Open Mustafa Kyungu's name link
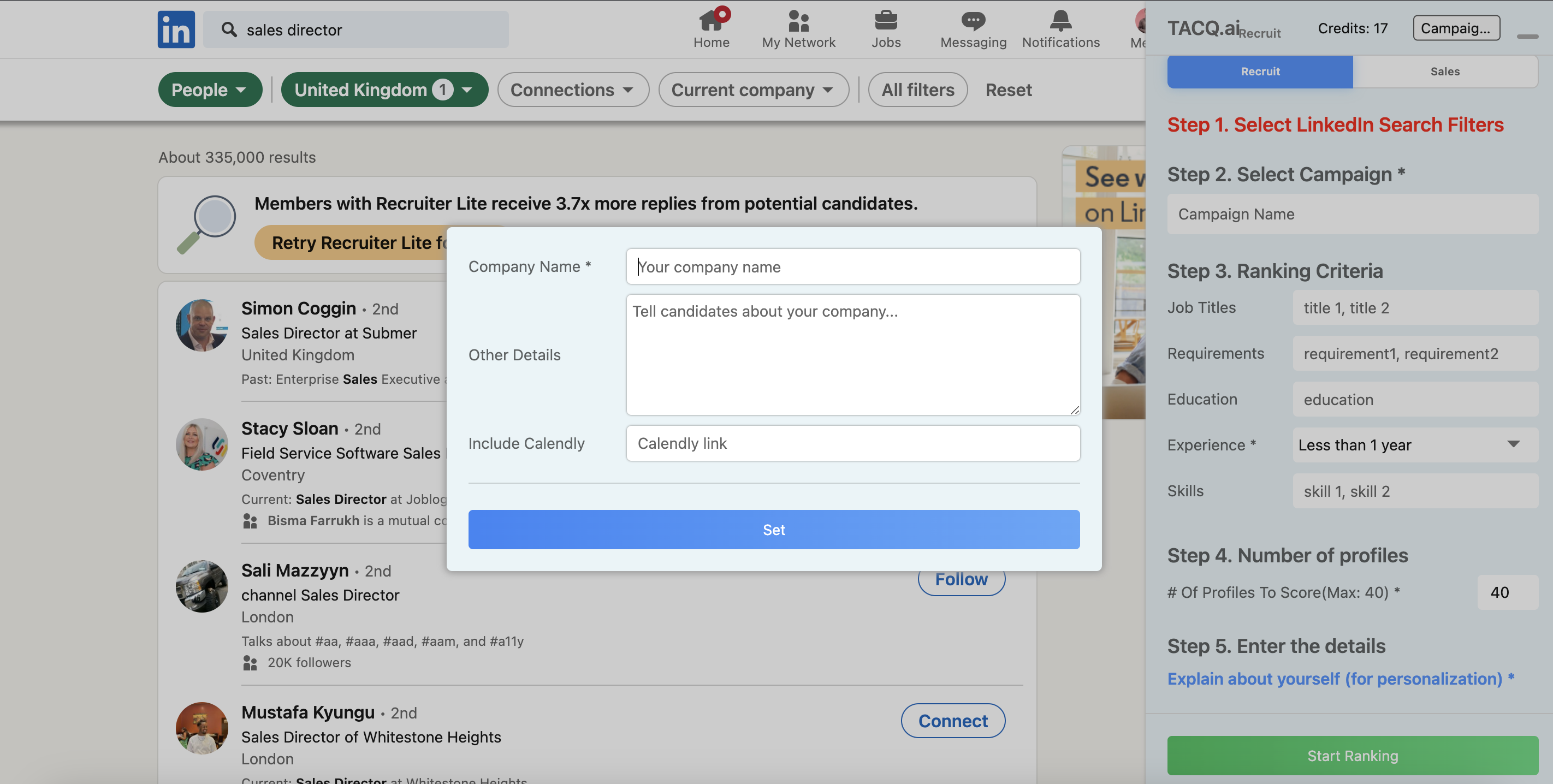Viewport: 1553px width, 784px height. coord(307,712)
